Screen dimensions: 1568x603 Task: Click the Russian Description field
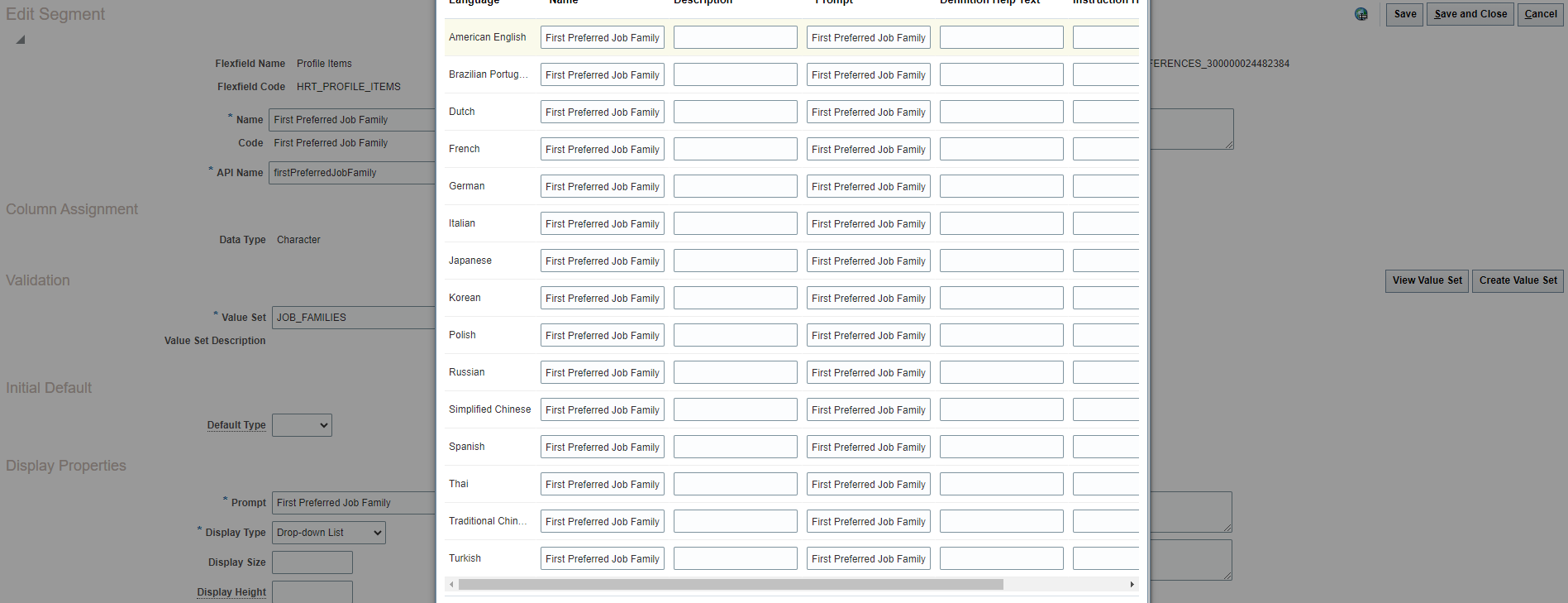click(x=736, y=372)
